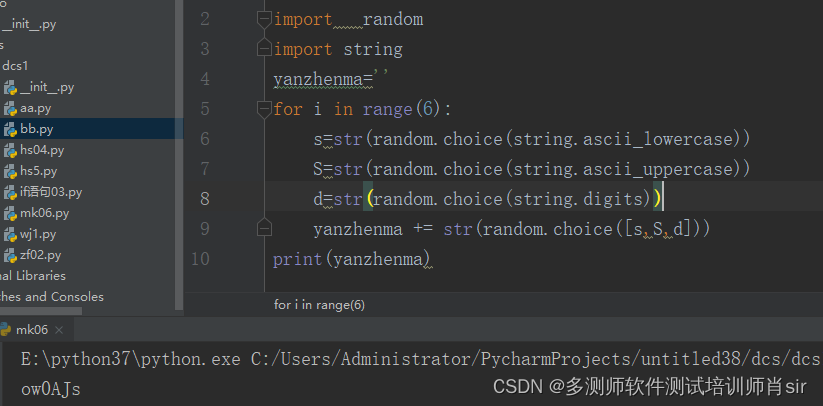Image resolution: width=823 pixels, height=406 pixels.
Task: Click 'string' on the import line 3
Action: [373, 50]
